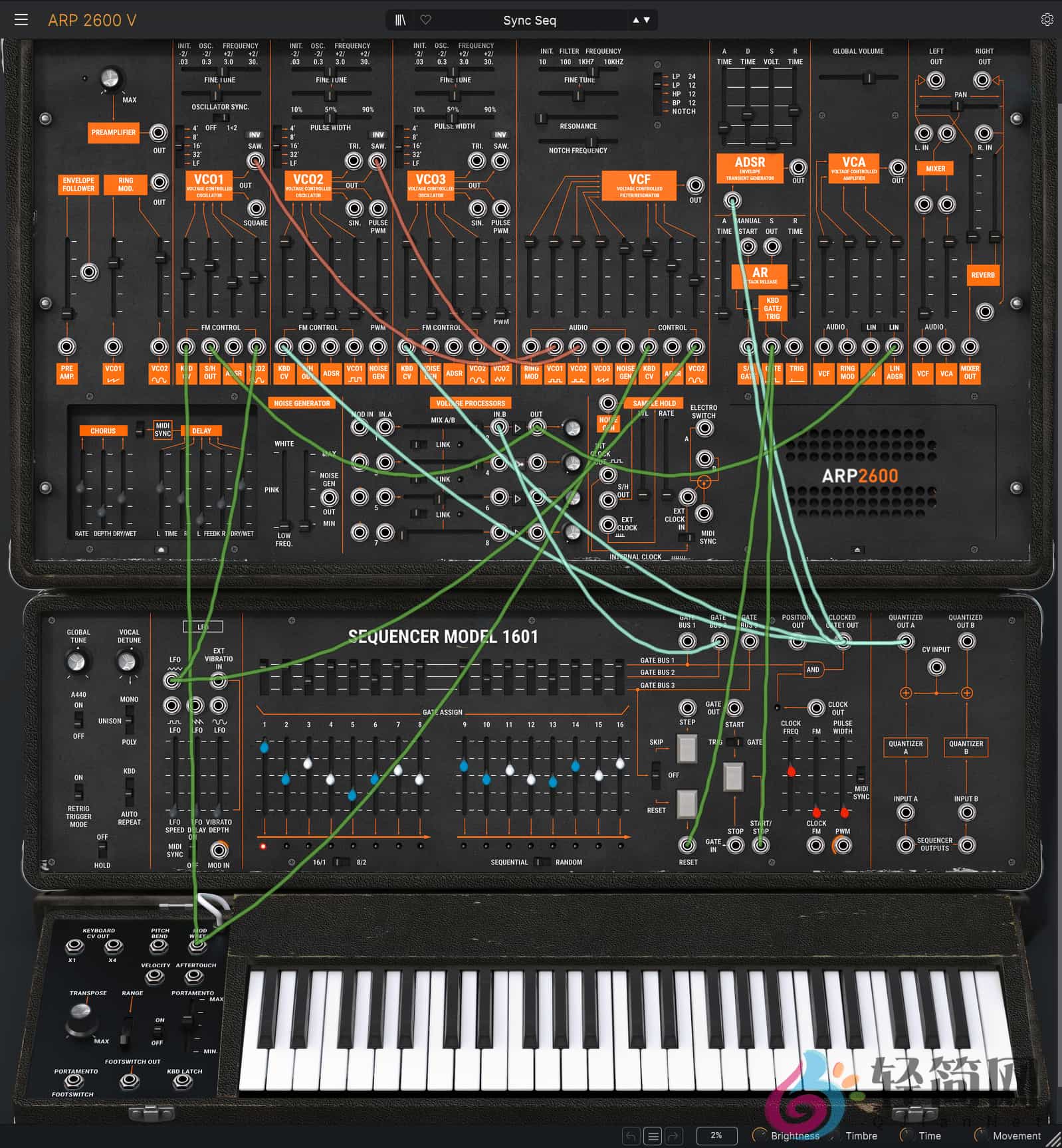Collapse effects panel with left eject arrow
Viewport: 1062px width, 1148px height.
click(x=161, y=550)
